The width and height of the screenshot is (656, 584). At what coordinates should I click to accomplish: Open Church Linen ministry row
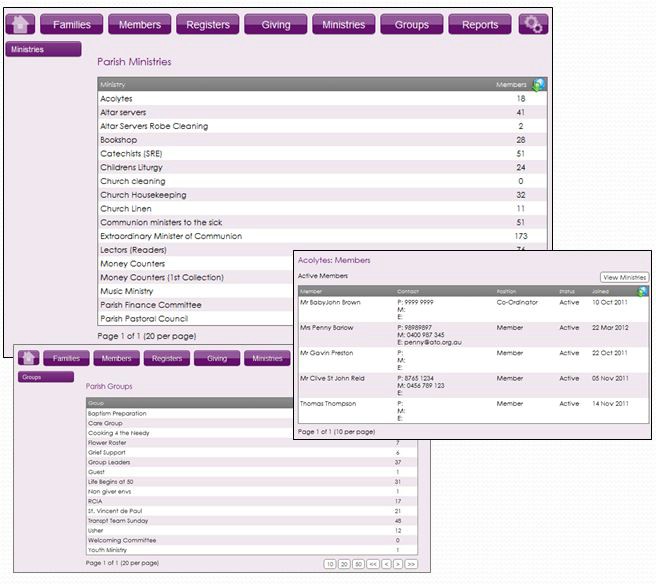[322, 208]
